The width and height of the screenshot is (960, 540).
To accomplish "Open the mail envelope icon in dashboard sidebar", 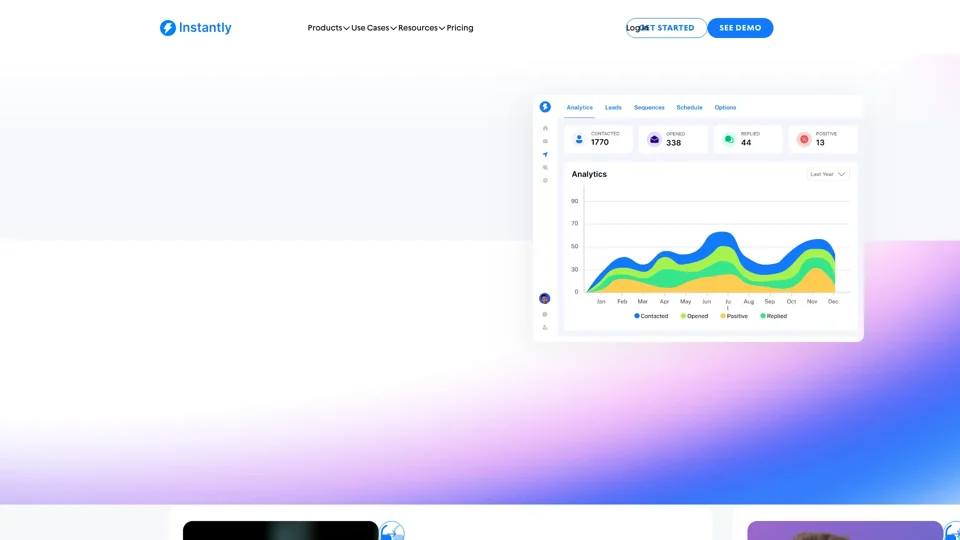I will point(545,141).
